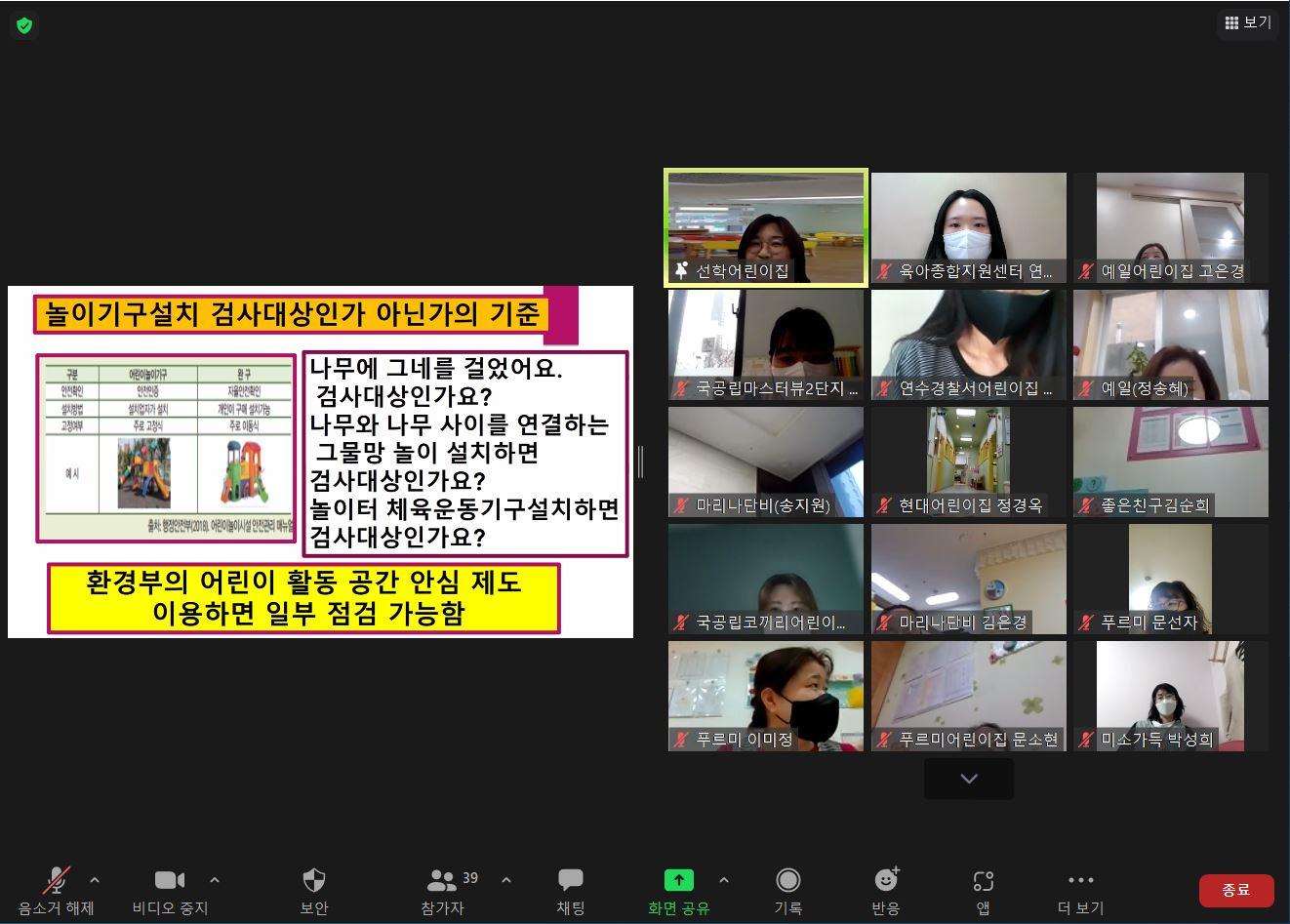The image size is (1290, 924).
Task: Click muted mic icon on 푸르미 이미정
Action: (x=681, y=740)
